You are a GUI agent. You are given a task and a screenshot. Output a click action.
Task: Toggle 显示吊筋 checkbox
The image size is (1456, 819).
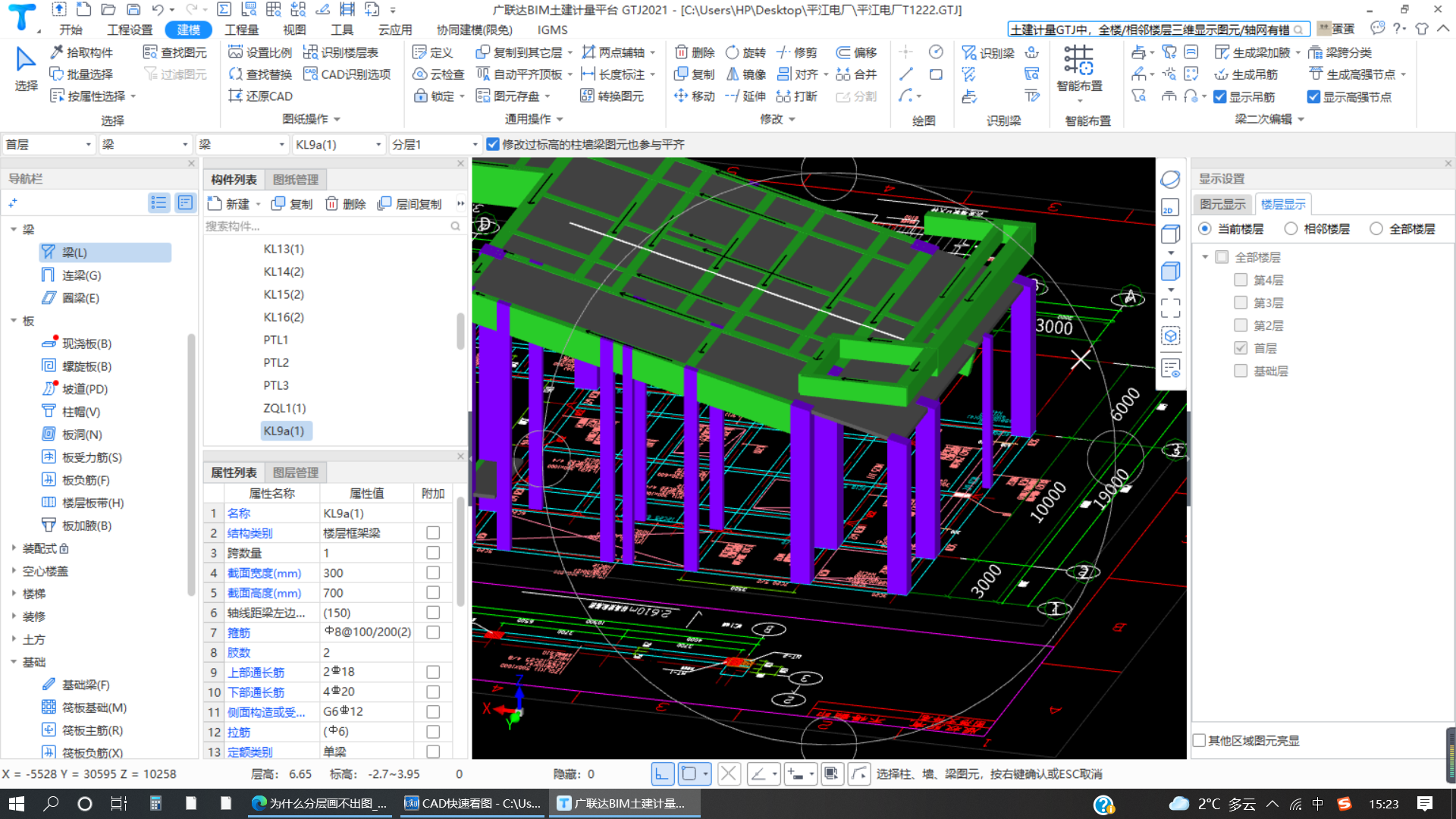[1220, 97]
